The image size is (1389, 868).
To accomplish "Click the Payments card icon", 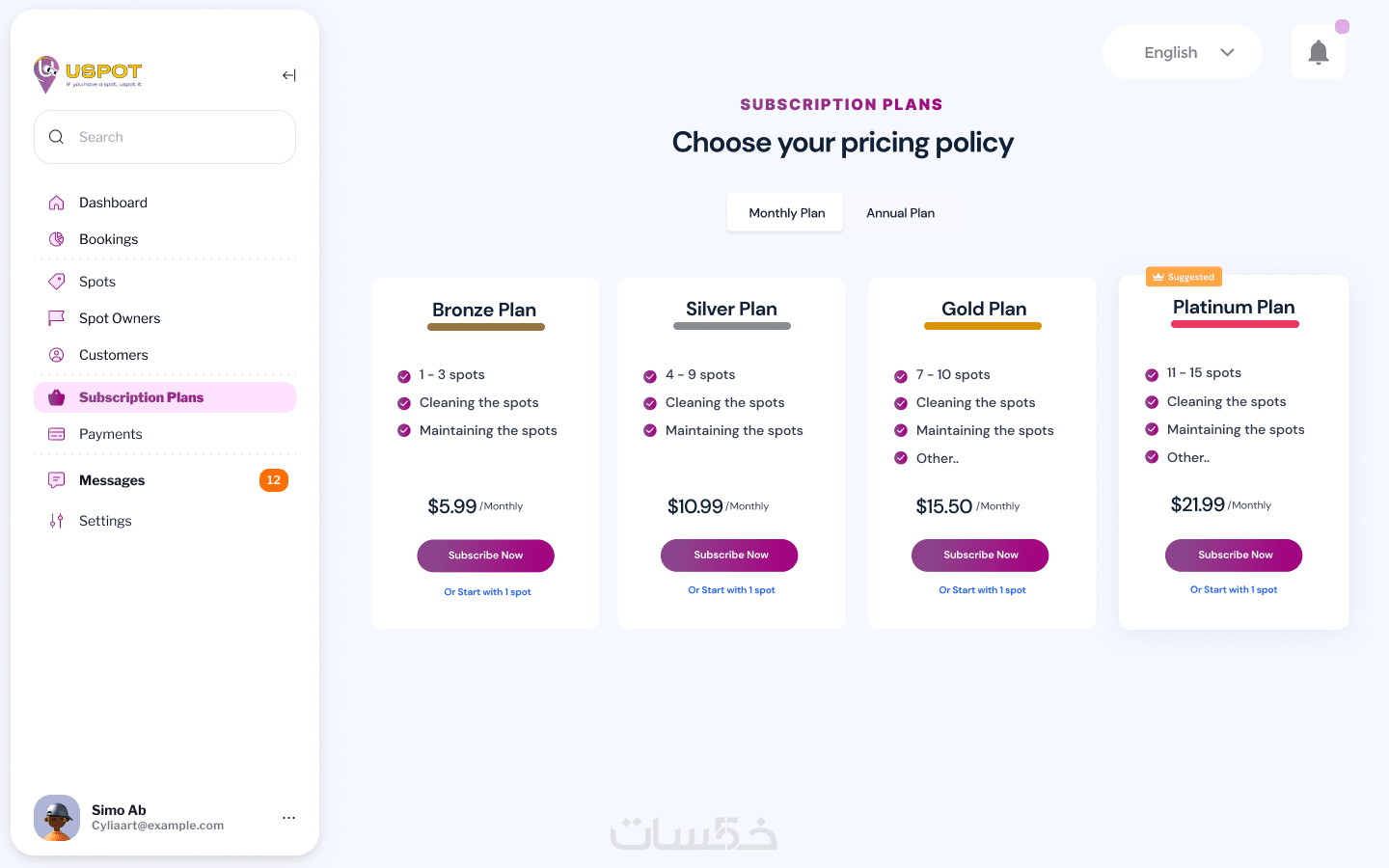I will [57, 434].
